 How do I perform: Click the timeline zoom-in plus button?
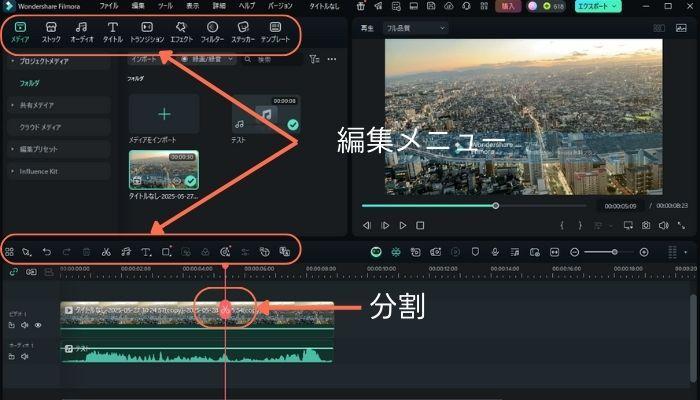(644, 252)
